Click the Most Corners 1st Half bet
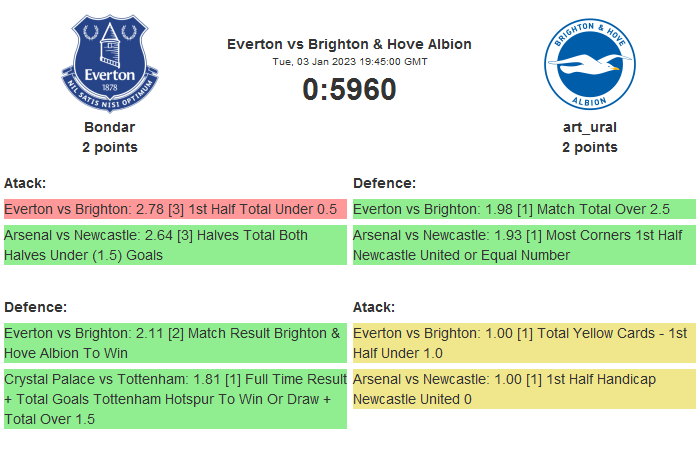 pos(524,245)
